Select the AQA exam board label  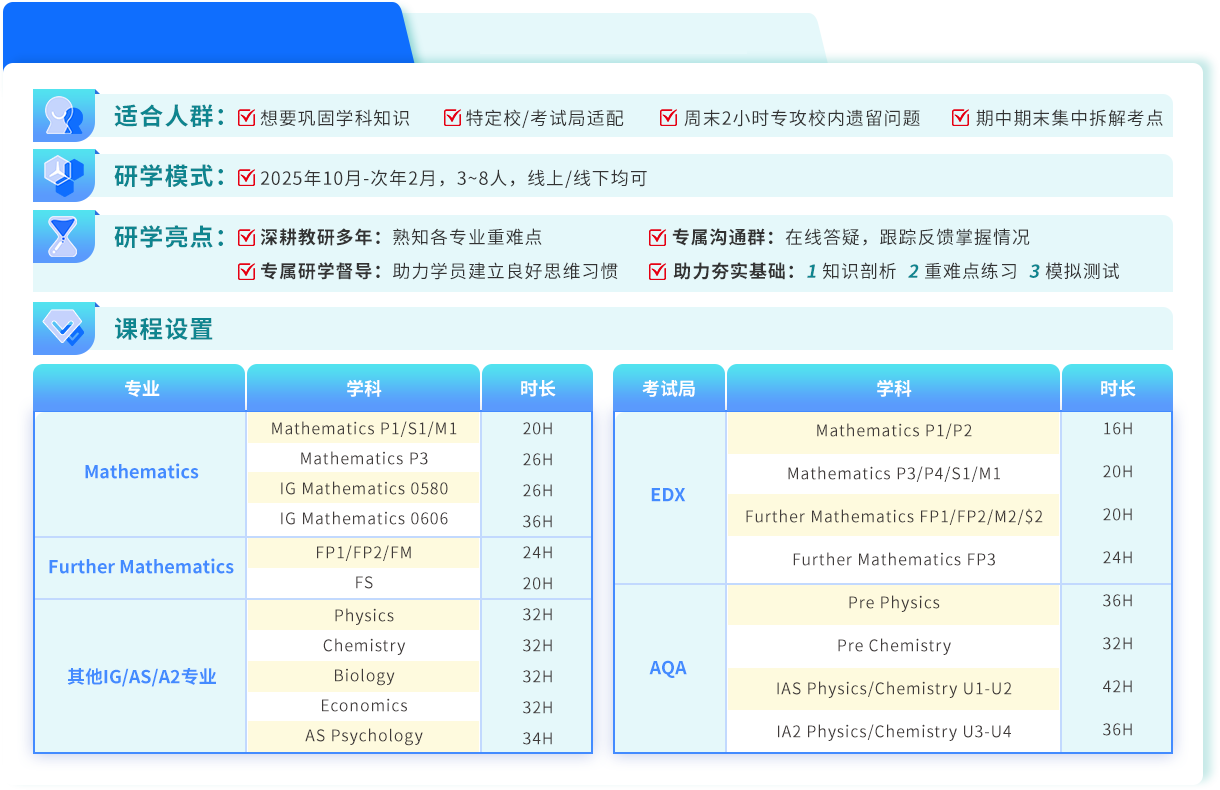pos(668,668)
